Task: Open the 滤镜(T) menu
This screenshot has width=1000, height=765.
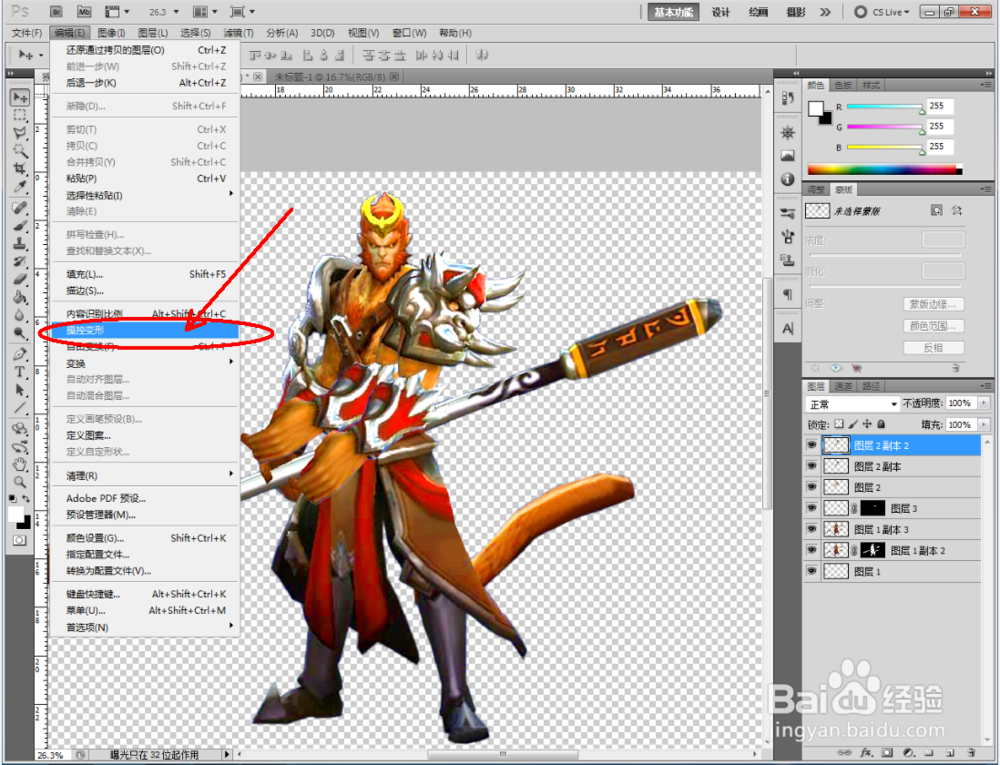Action: tap(238, 33)
